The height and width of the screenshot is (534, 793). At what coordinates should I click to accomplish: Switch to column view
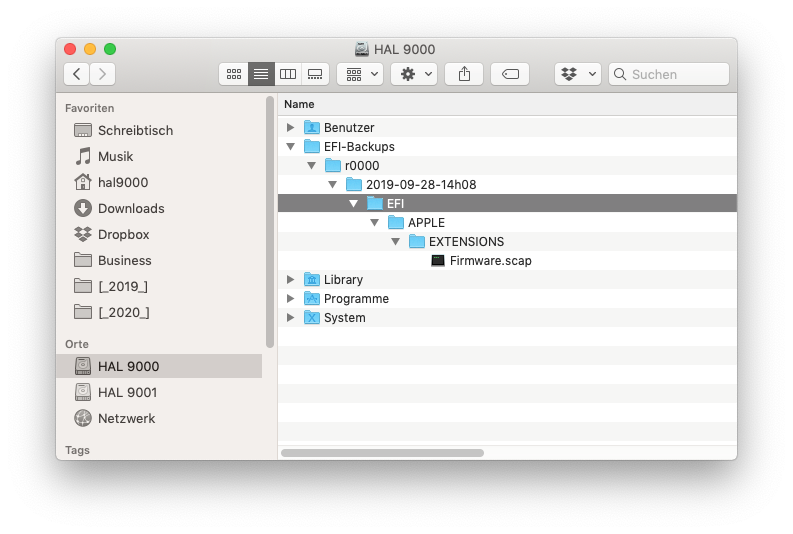point(288,74)
